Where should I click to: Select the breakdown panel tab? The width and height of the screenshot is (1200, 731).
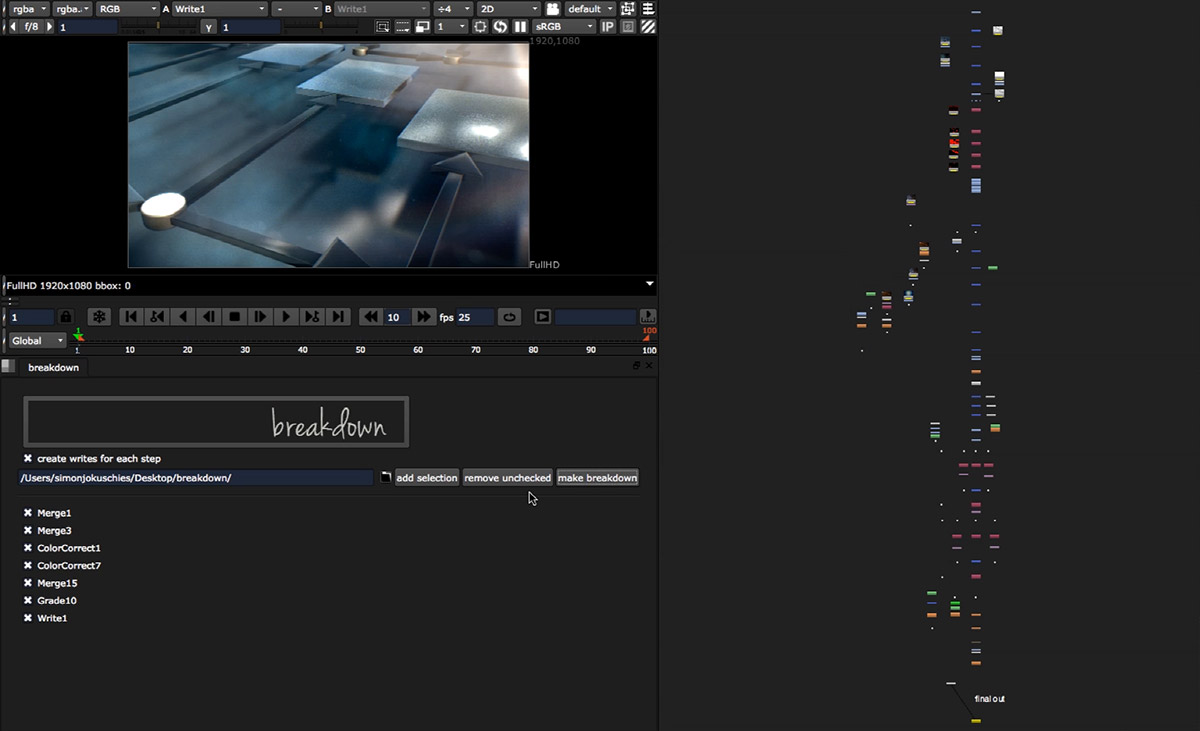point(53,368)
